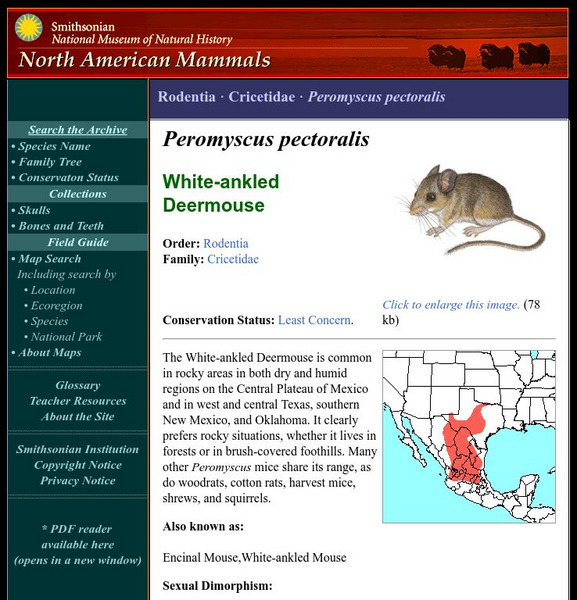The width and height of the screenshot is (577, 600).
Task: Select the White-ankled Deermouse heading
Action: 221,193
